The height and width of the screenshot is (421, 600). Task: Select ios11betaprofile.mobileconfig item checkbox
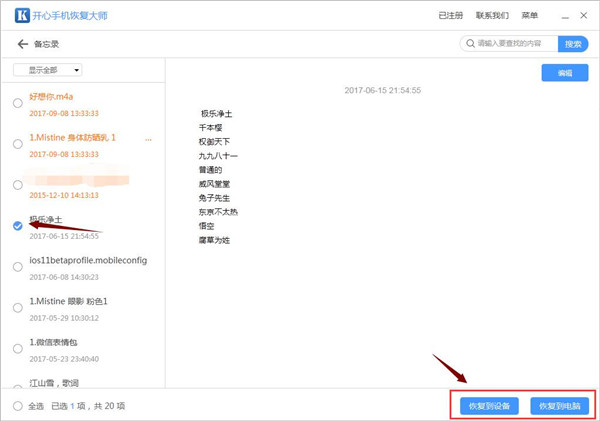(x=18, y=267)
